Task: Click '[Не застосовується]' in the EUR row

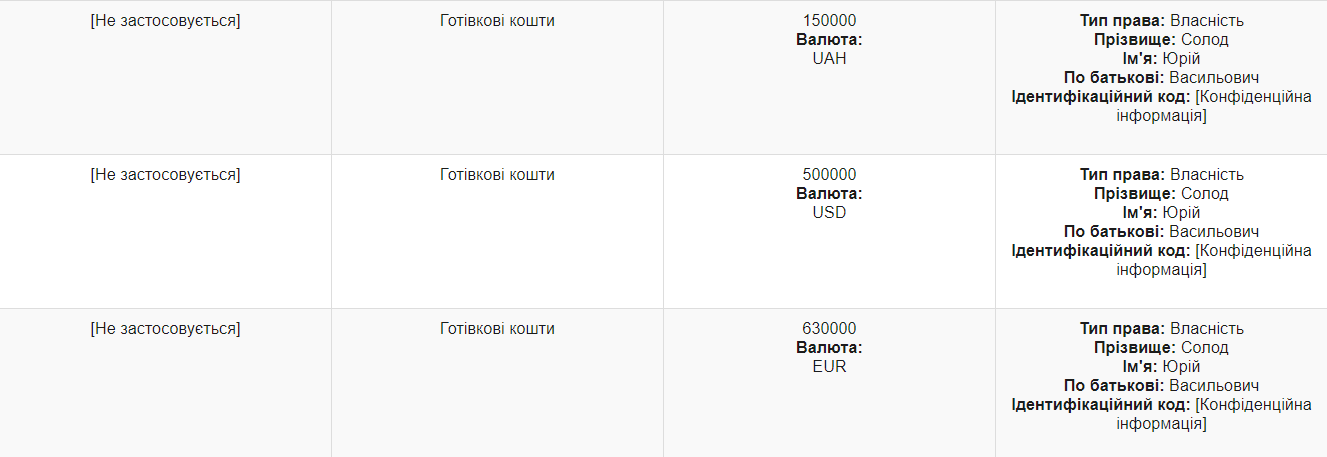Action: (165, 328)
